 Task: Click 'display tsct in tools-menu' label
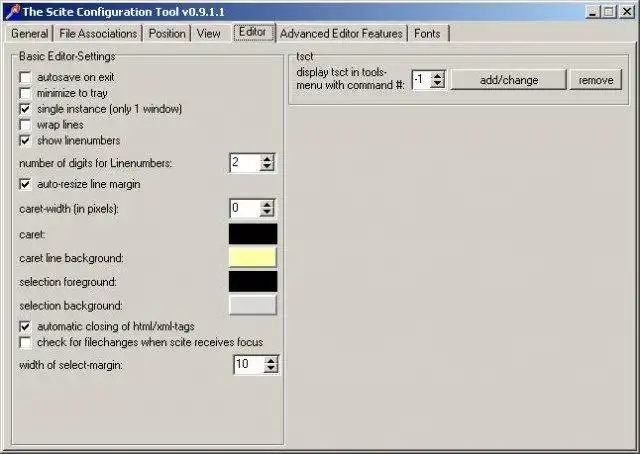350,78
